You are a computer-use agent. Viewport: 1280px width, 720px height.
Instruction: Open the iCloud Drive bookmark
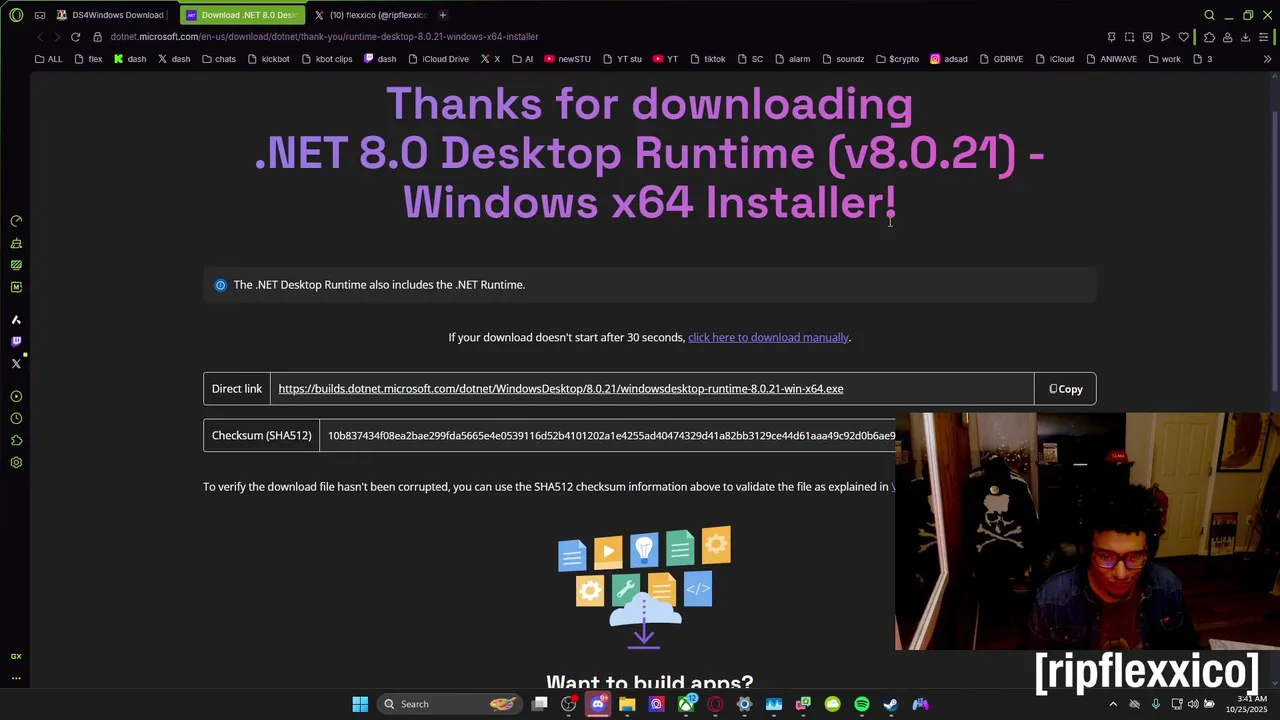click(438, 59)
